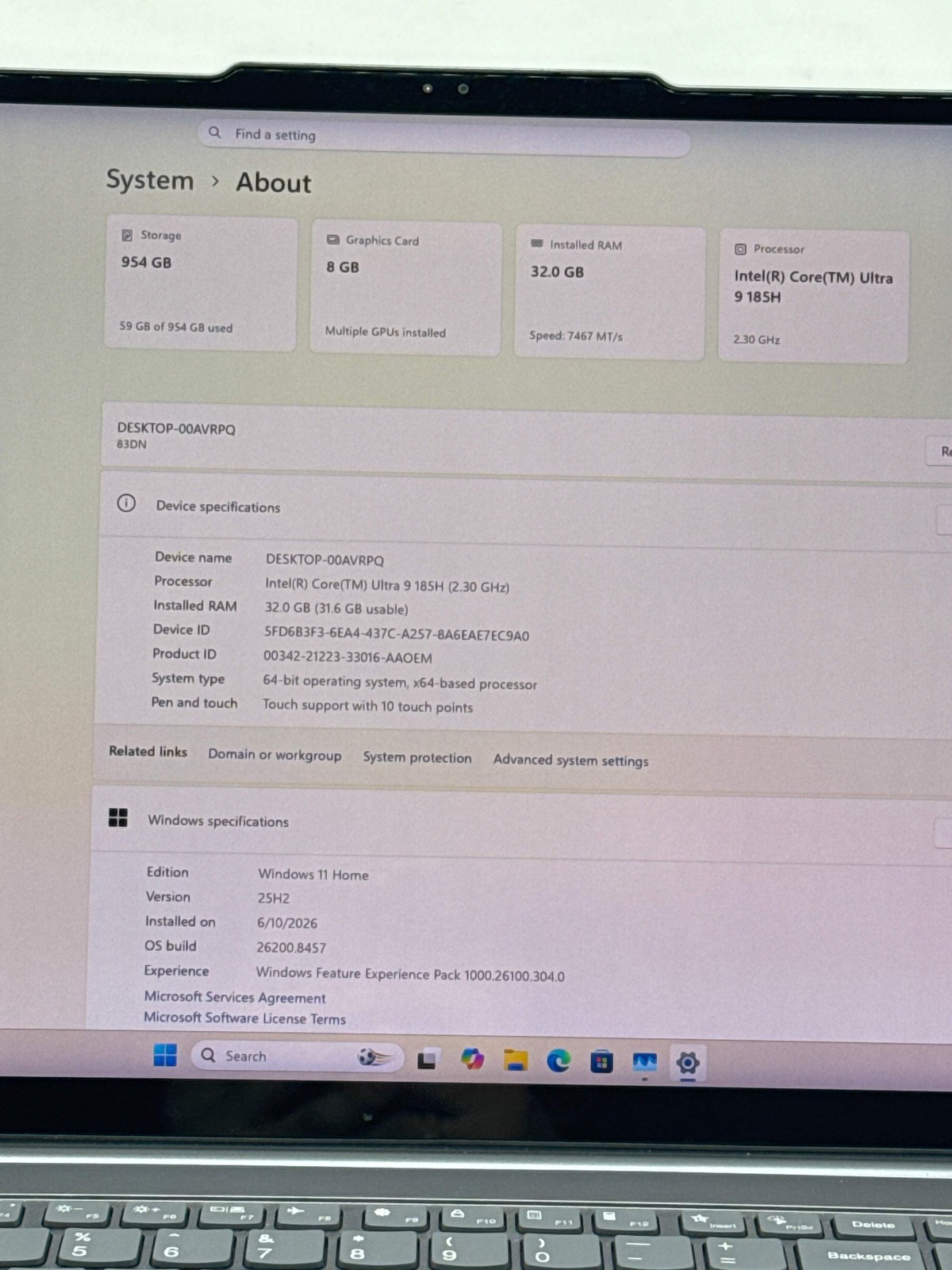Viewport: 952px width, 1270px height.
Task: Launch Microsoft Edge from the taskbar
Action: [559, 1061]
